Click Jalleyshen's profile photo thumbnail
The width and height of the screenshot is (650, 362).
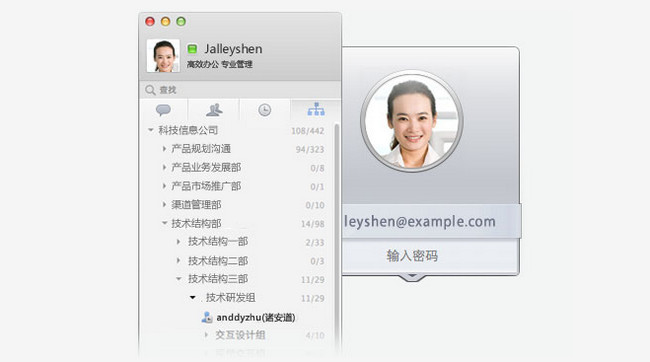[x=163, y=56]
